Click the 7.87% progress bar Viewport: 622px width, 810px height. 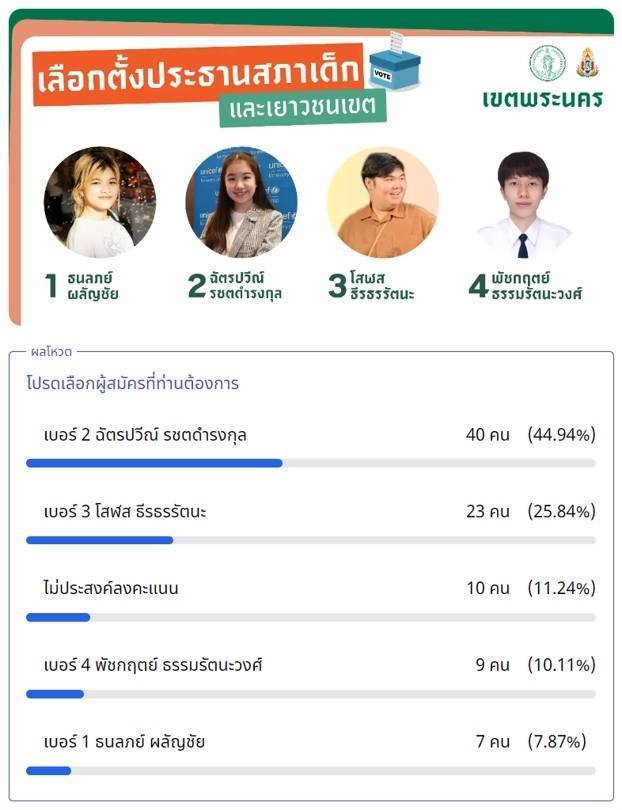pos(311,771)
